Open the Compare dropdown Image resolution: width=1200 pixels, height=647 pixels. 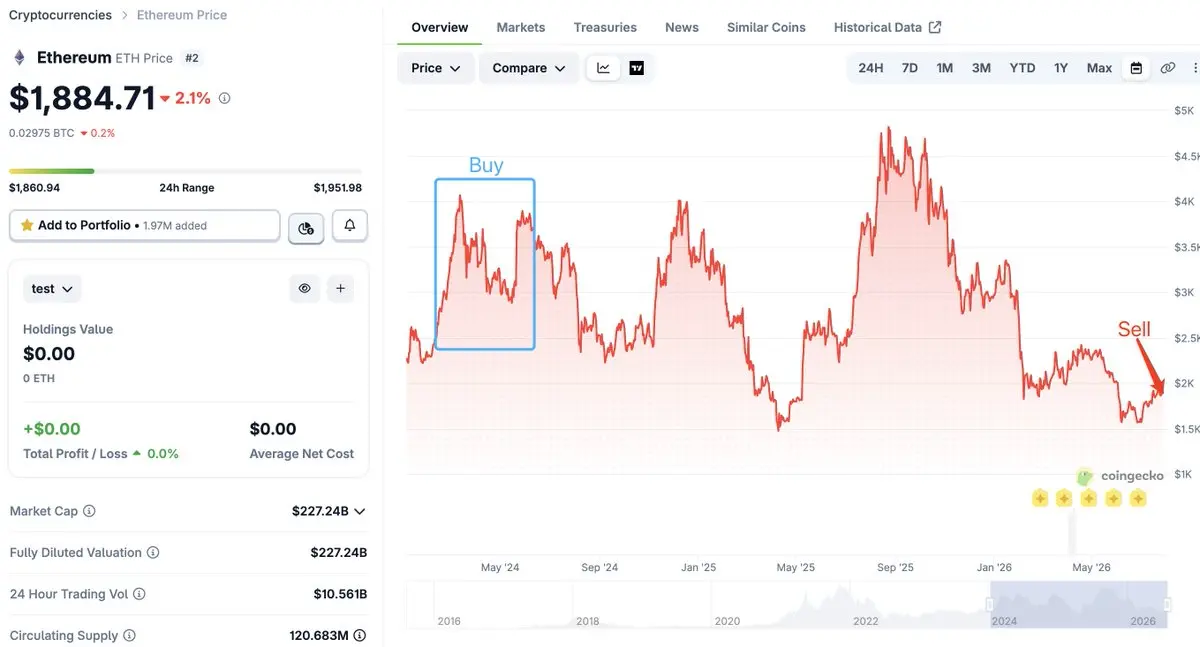click(529, 68)
